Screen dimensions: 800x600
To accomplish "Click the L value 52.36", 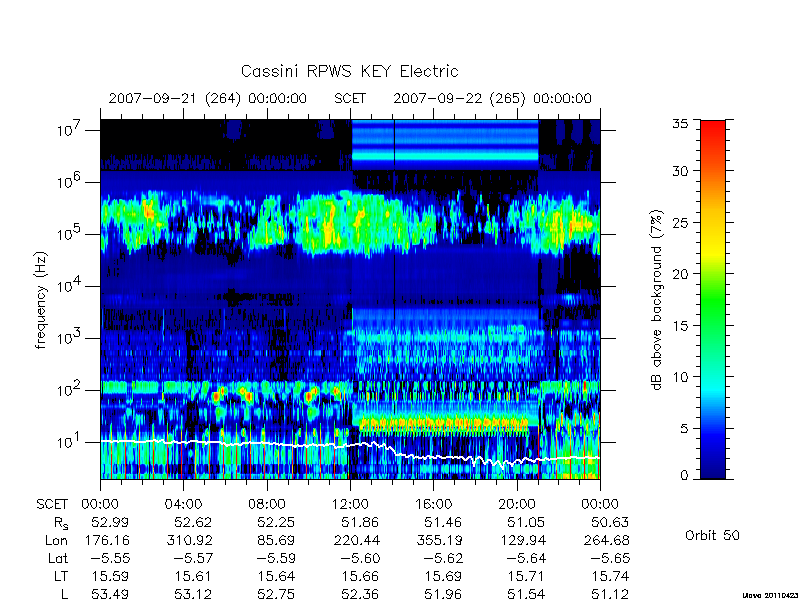I will 360,594.
